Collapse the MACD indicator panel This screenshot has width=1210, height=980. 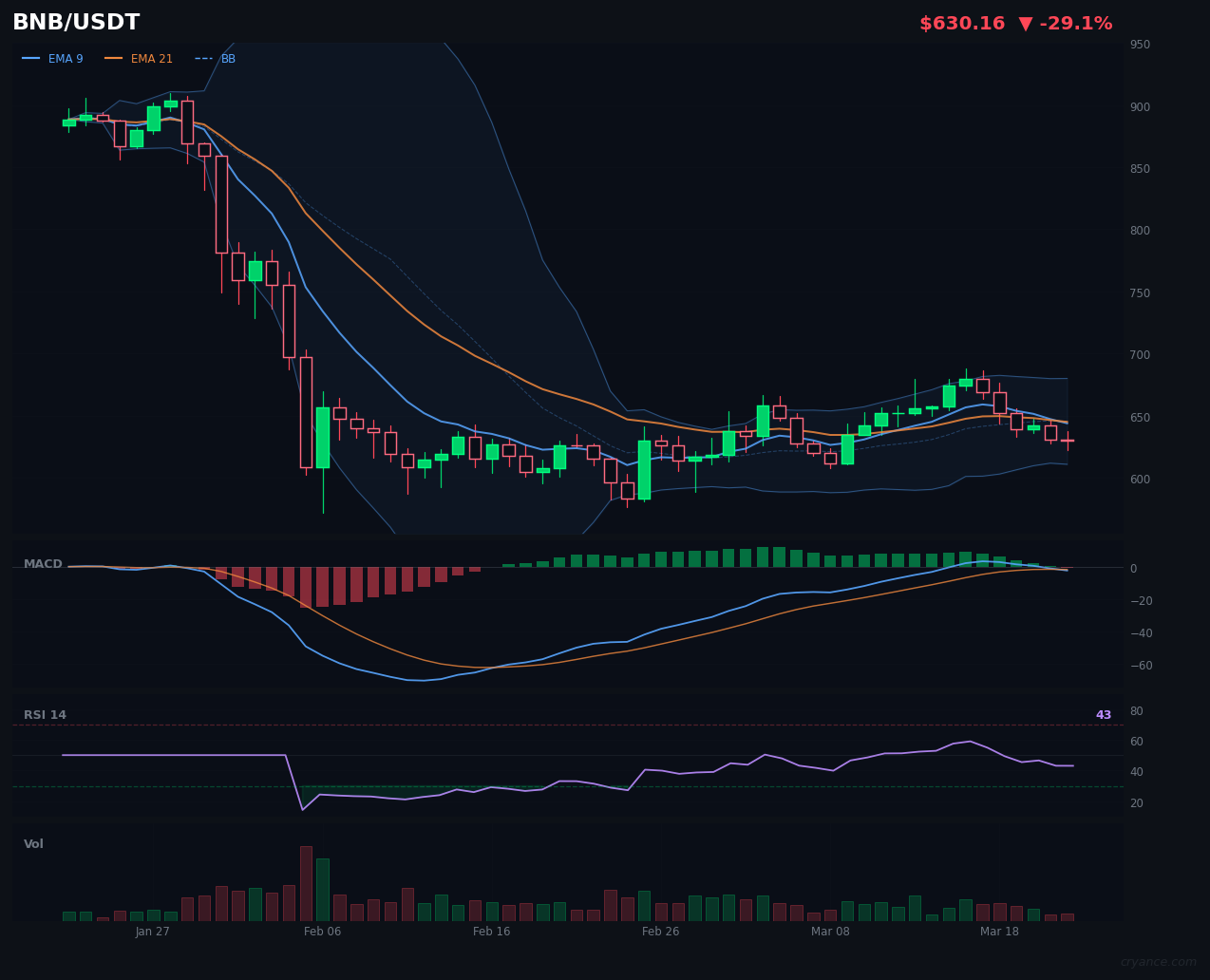coord(43,563)
